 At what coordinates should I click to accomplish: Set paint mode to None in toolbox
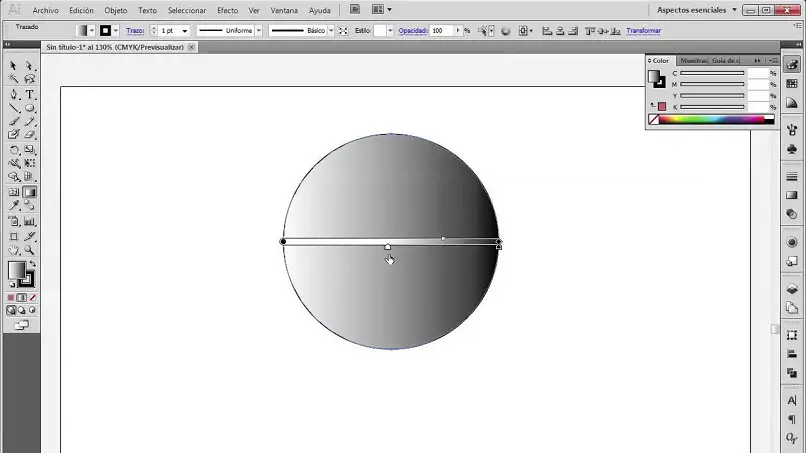pos(32,298)
